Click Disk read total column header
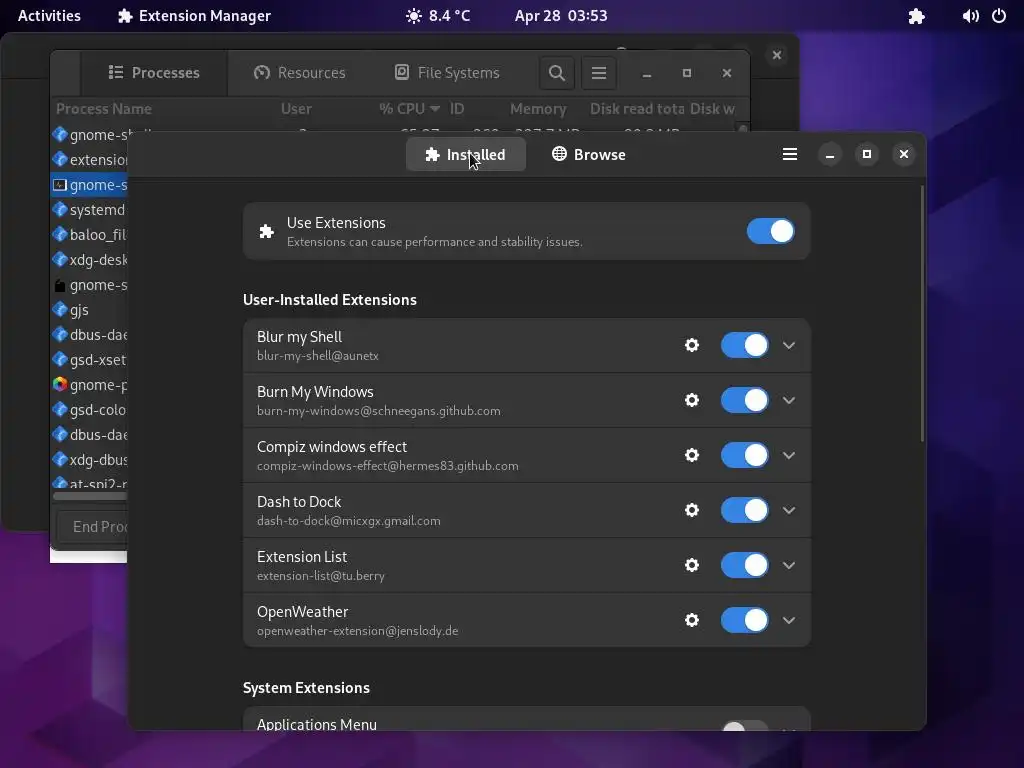Viewport: 1024px width, 768px height. [637, 108]
